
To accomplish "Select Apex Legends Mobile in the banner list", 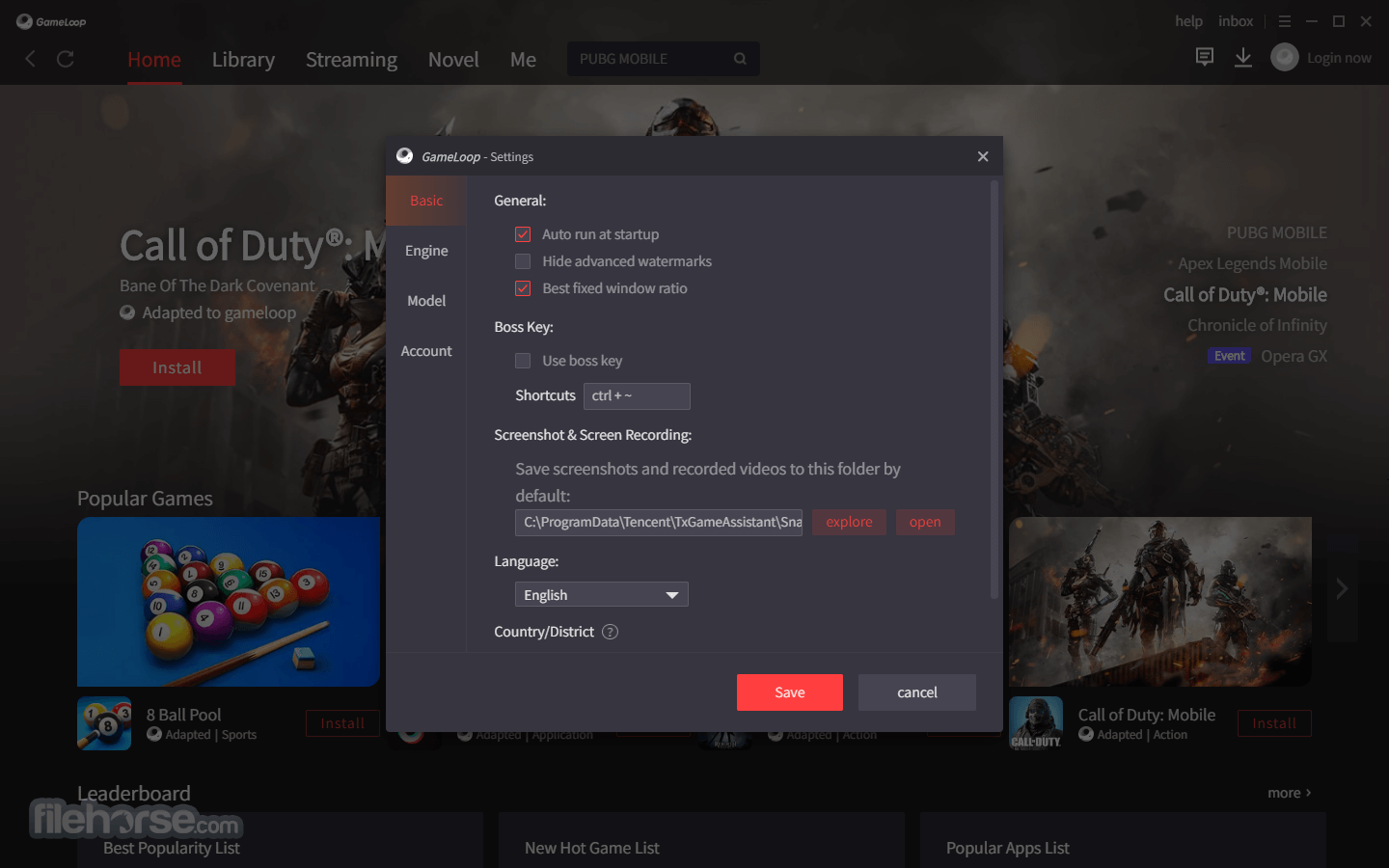I will [1252, 263].
